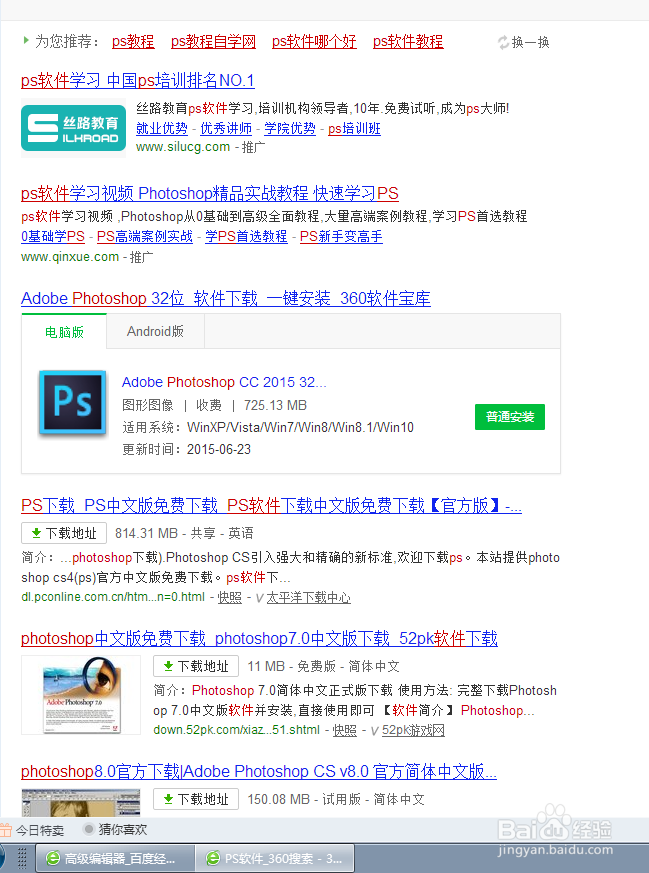Open 快照 for the pconline result
The width and height of the screenshot is (649, 873).
point(229,597)
